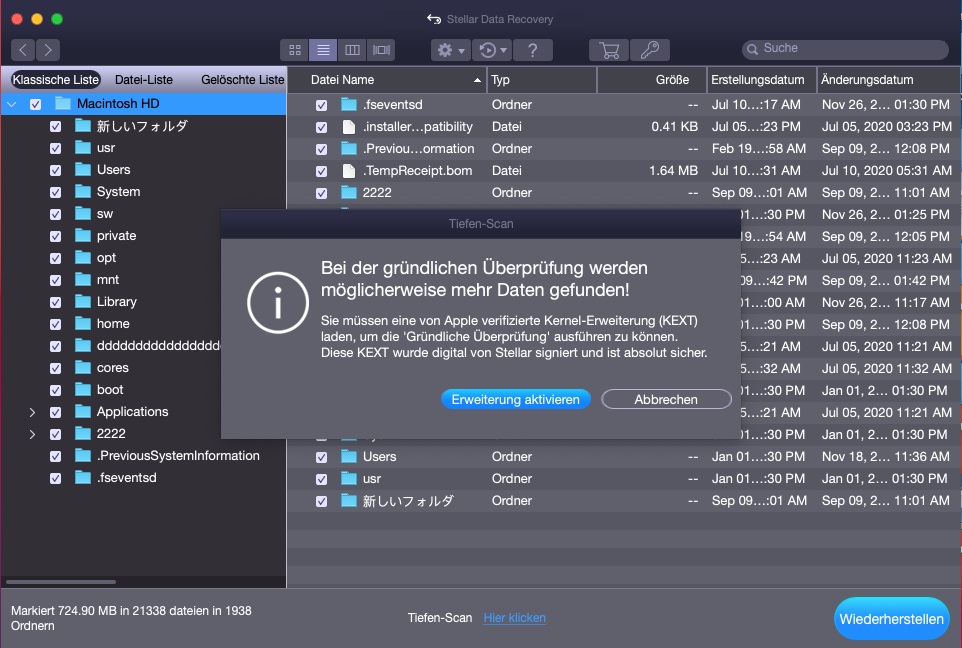
Task: Expand the 2222 folder in tree
Action: coord(32,434)
